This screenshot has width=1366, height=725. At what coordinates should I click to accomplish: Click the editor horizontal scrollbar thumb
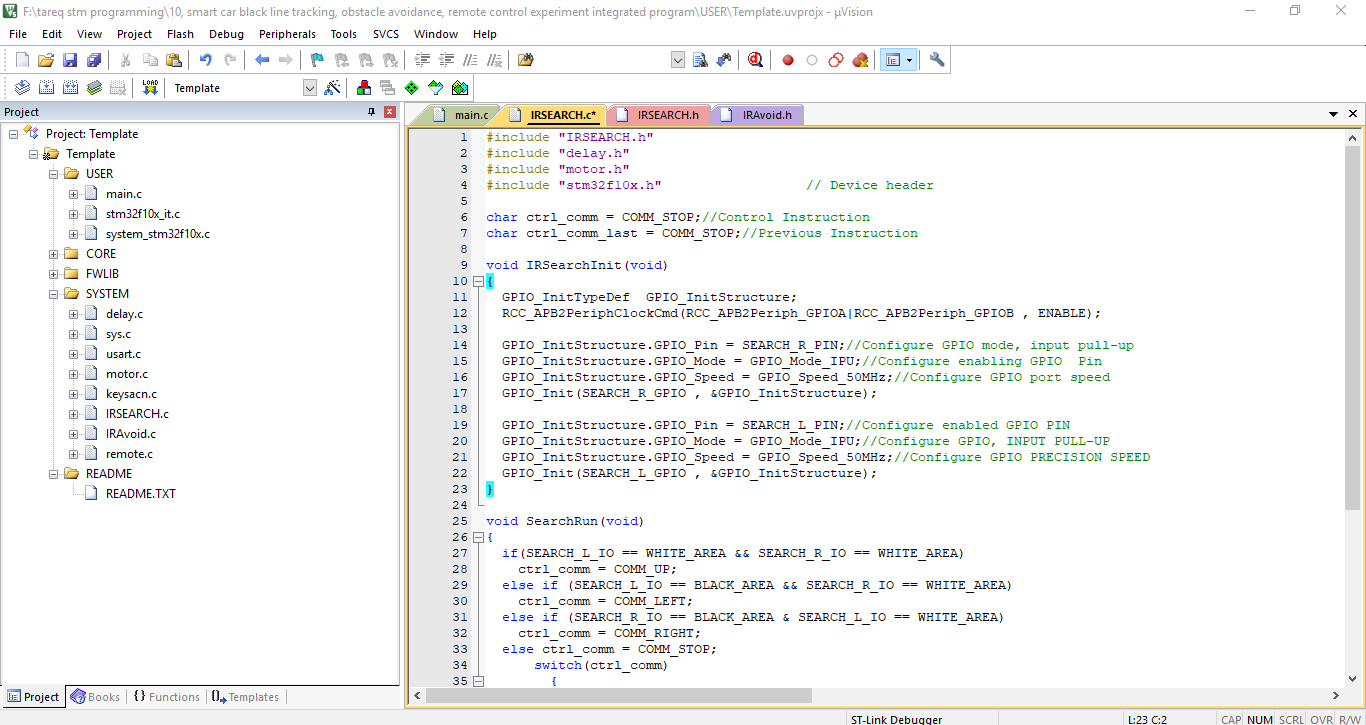click(x=618, y=696)
